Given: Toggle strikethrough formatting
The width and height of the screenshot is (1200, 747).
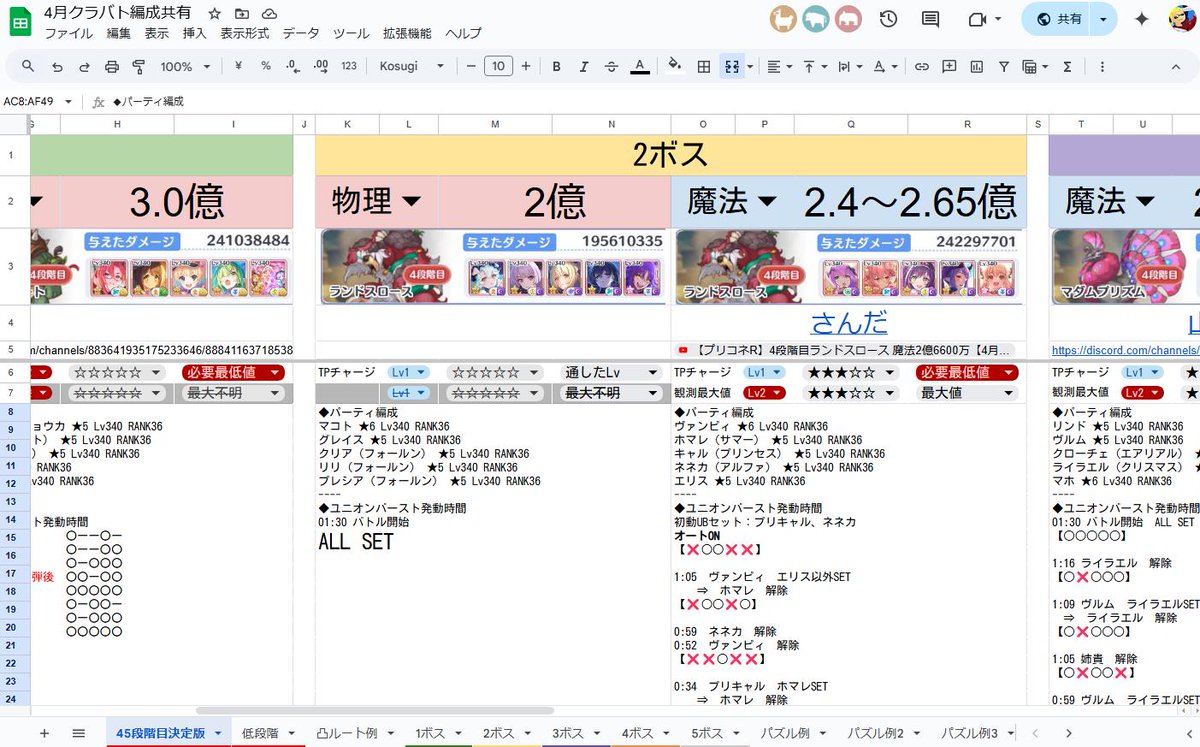Looking at the screenshot, I should [611, 66].
